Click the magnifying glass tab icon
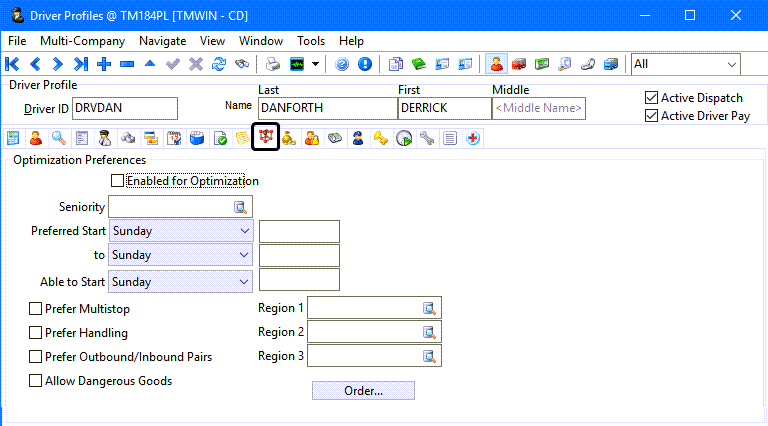This screenshot has height=426, width=768. click(x=59, y=138)
